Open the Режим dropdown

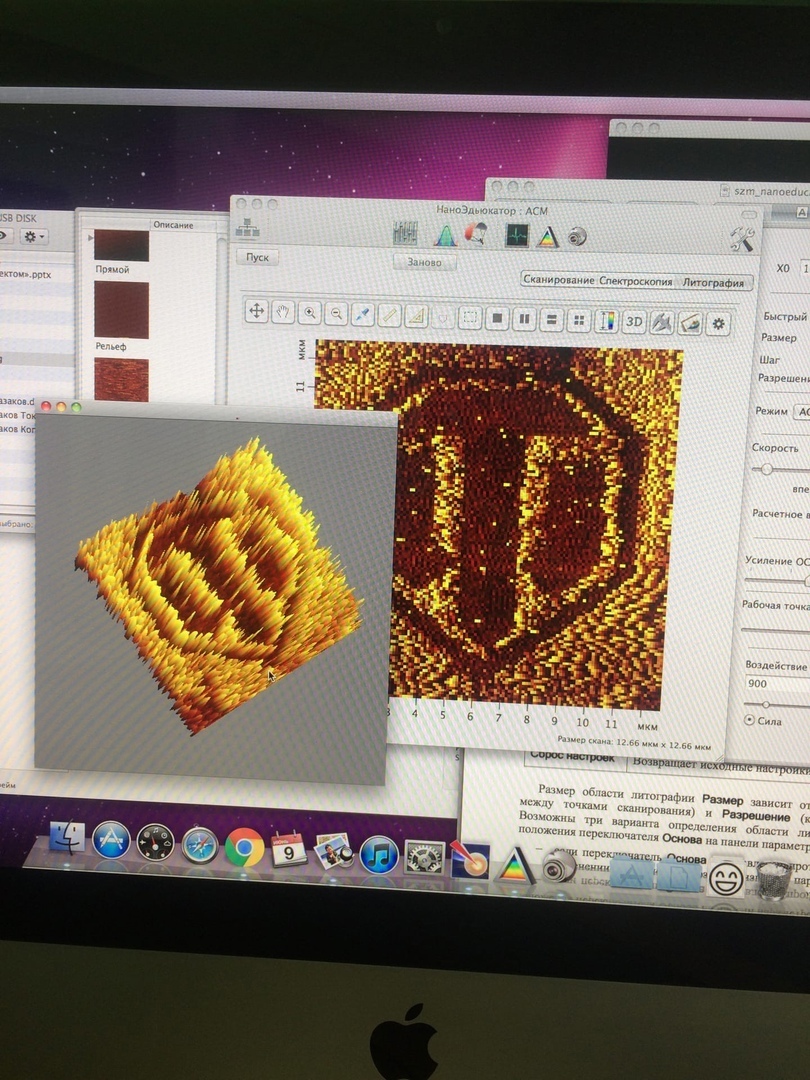[x=801, y=411]
